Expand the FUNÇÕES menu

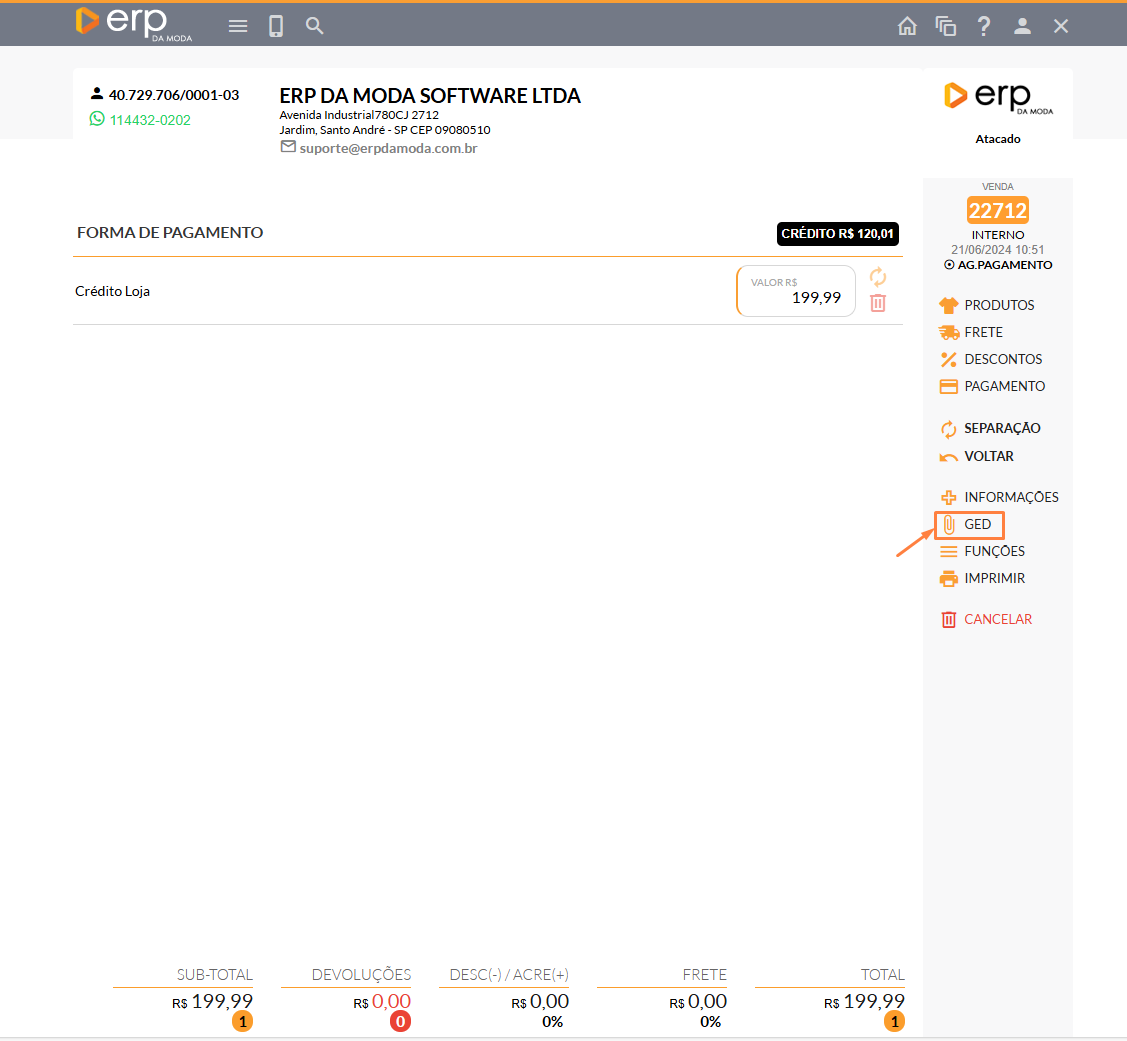[993, 551]
